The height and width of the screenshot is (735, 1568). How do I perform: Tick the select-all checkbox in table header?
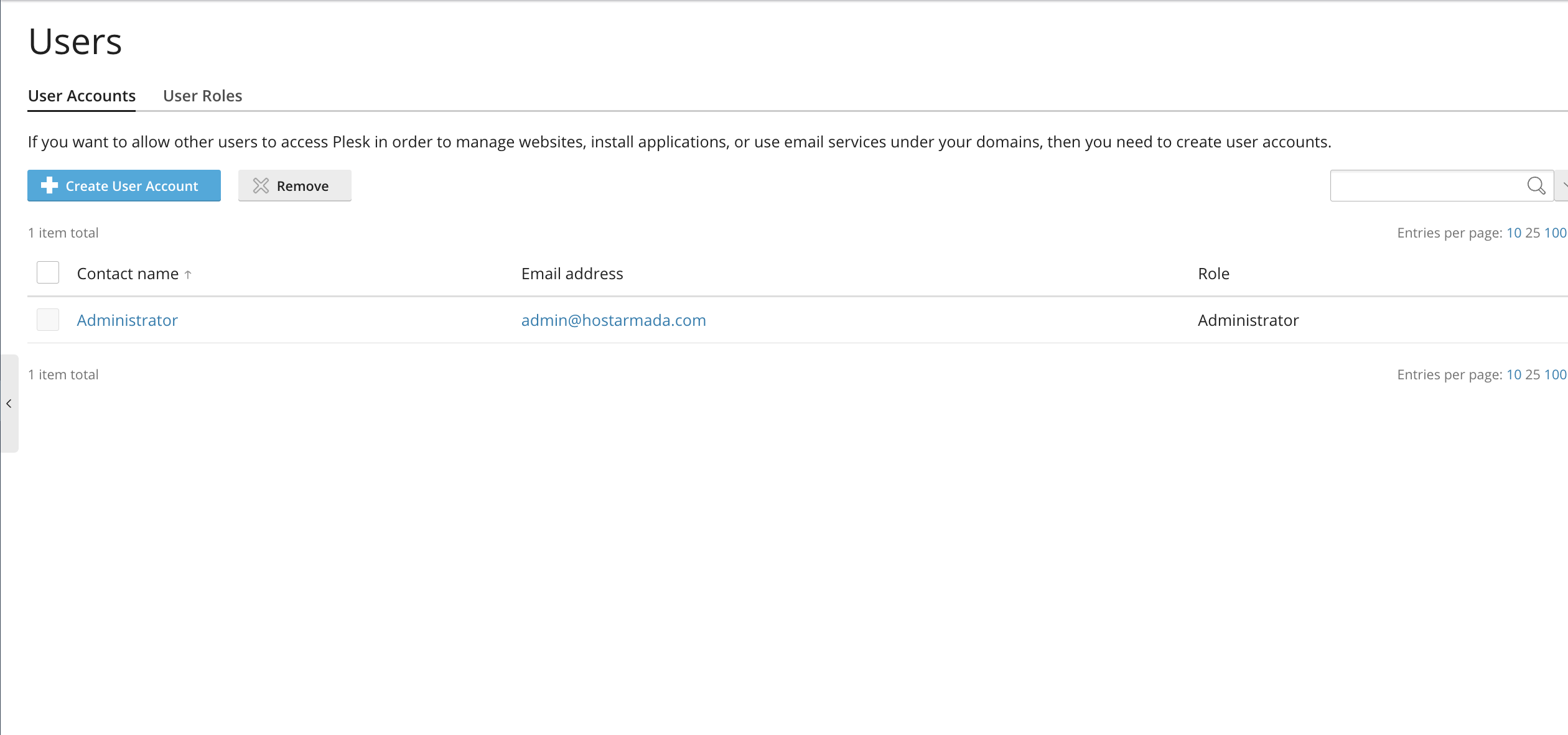(48, 272)
